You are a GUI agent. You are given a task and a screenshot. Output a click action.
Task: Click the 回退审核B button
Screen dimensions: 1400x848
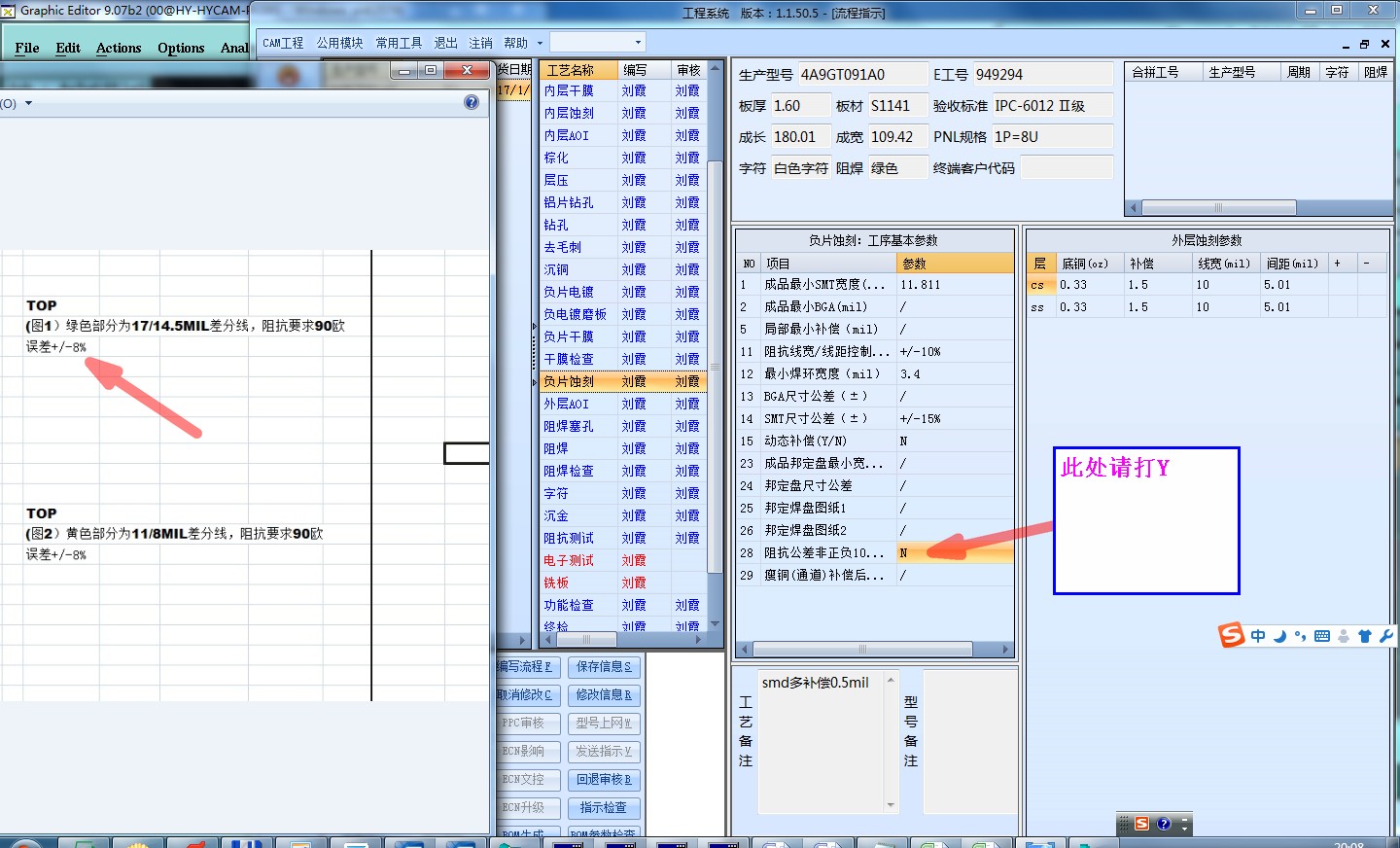pos(604,780)
